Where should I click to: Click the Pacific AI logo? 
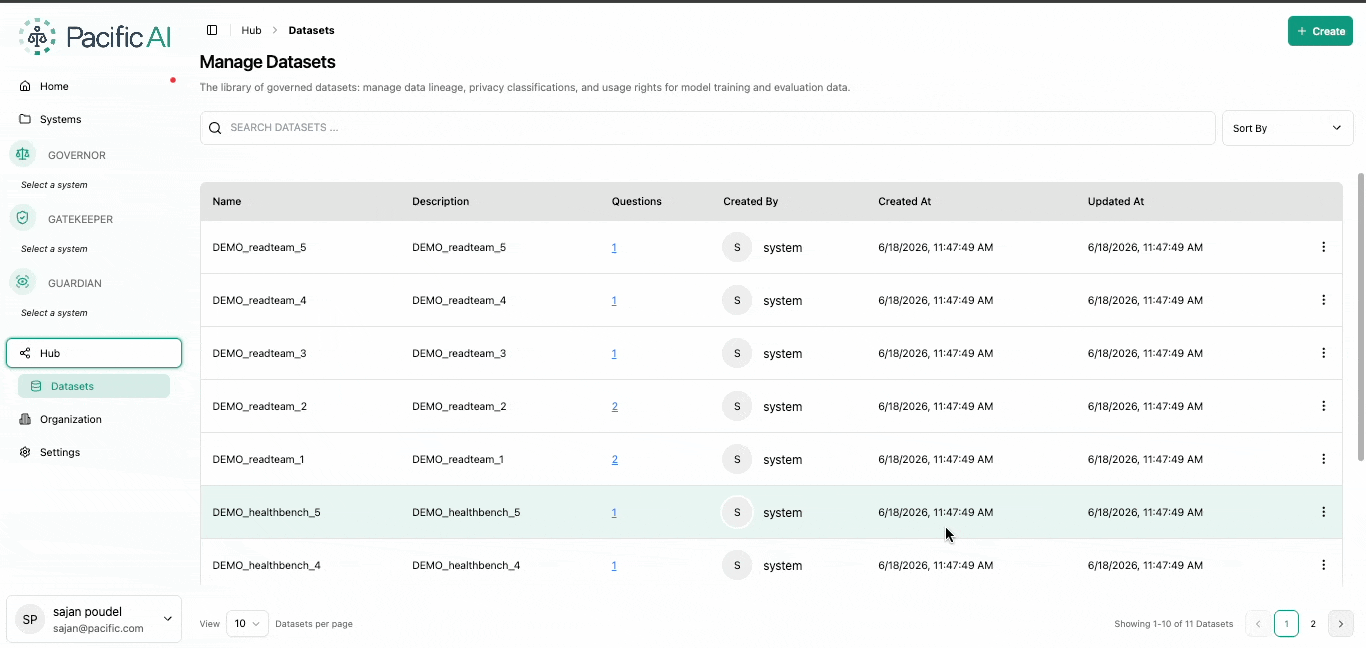(95, 37)
